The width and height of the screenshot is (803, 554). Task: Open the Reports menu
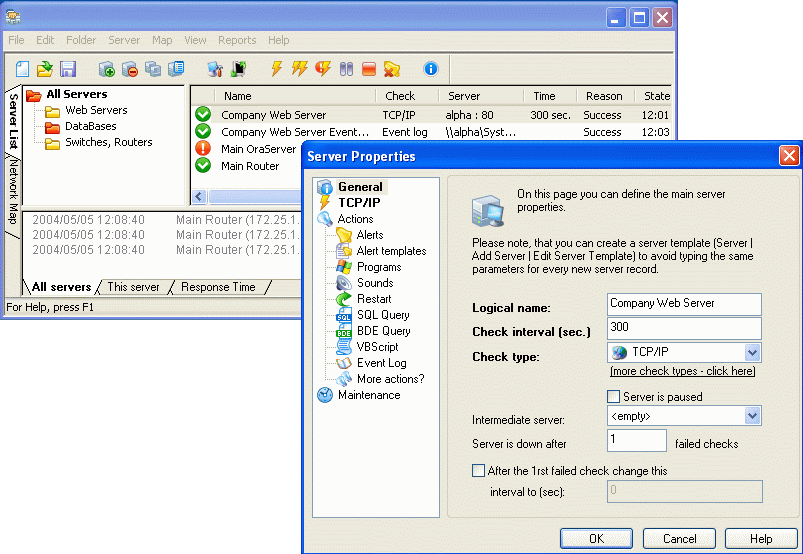click(237, 40)
